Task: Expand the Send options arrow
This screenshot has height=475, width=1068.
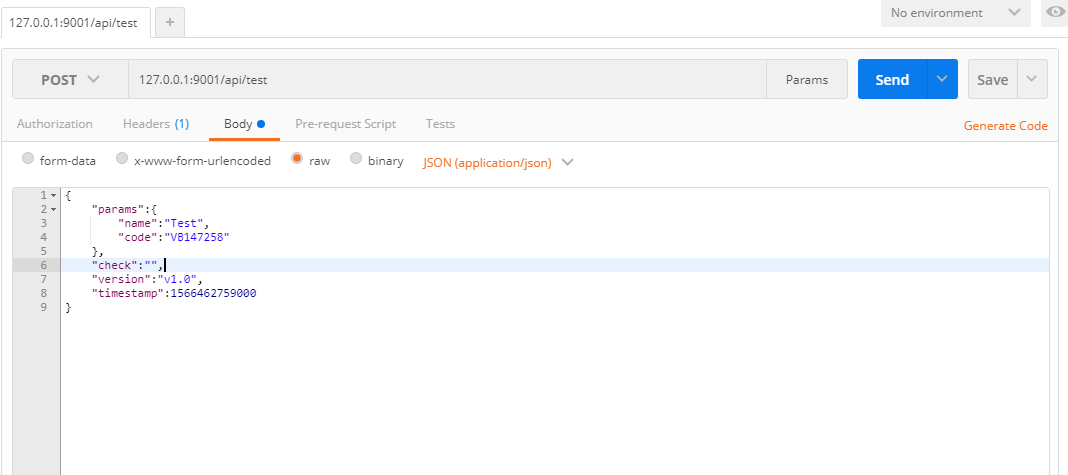Action: click(943, 80)
